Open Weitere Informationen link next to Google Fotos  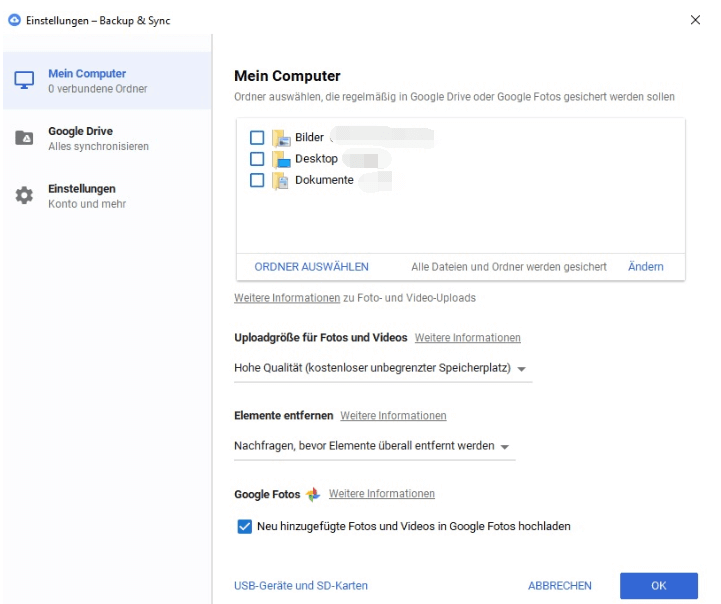[382, 494]
